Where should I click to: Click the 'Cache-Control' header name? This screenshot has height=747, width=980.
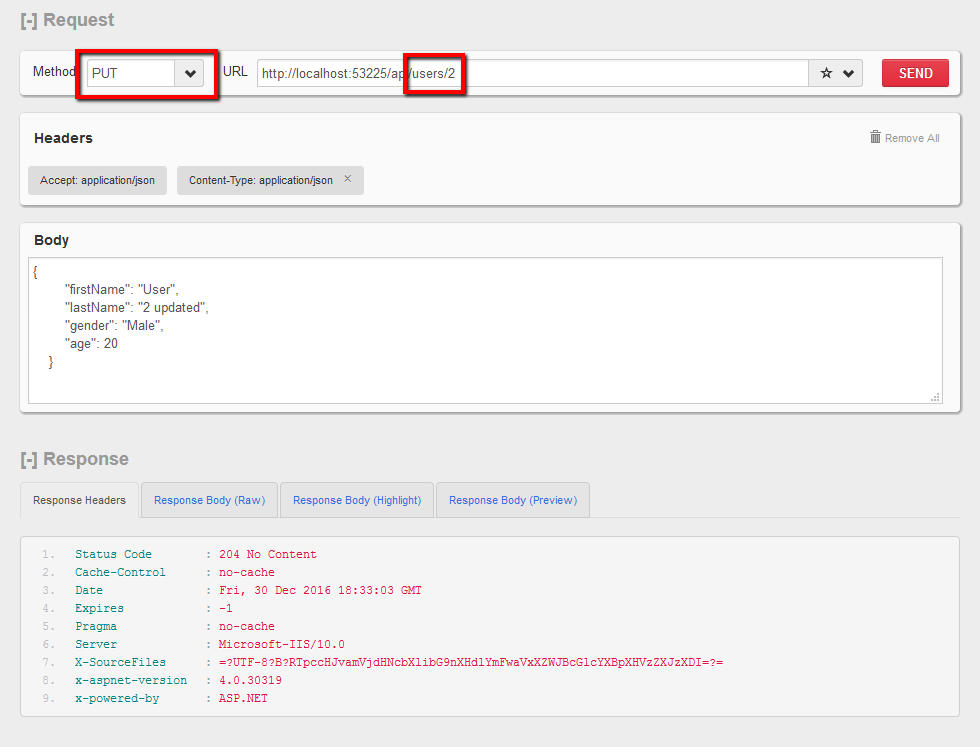pyautogui.click(x=120, y=573)
